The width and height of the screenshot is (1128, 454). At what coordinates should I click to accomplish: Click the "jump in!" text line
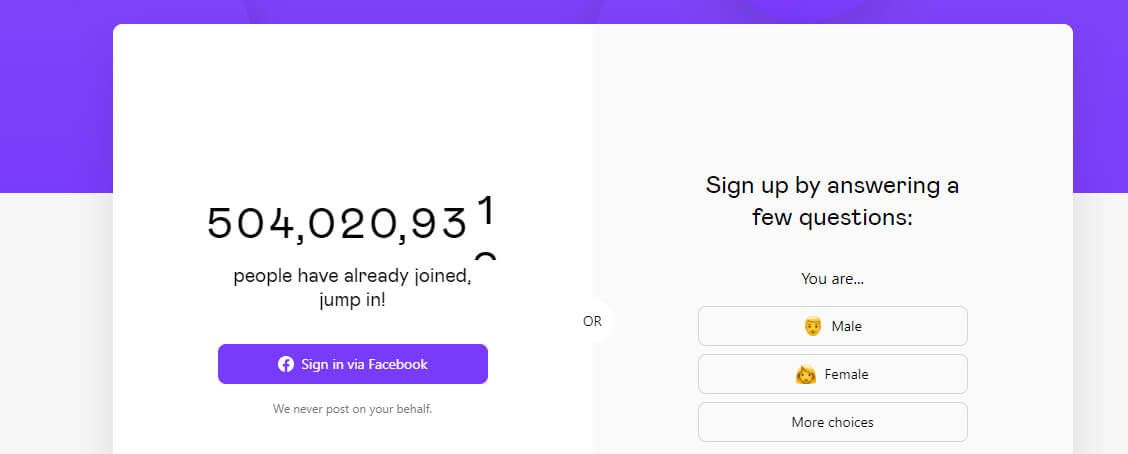click(352, 300)
